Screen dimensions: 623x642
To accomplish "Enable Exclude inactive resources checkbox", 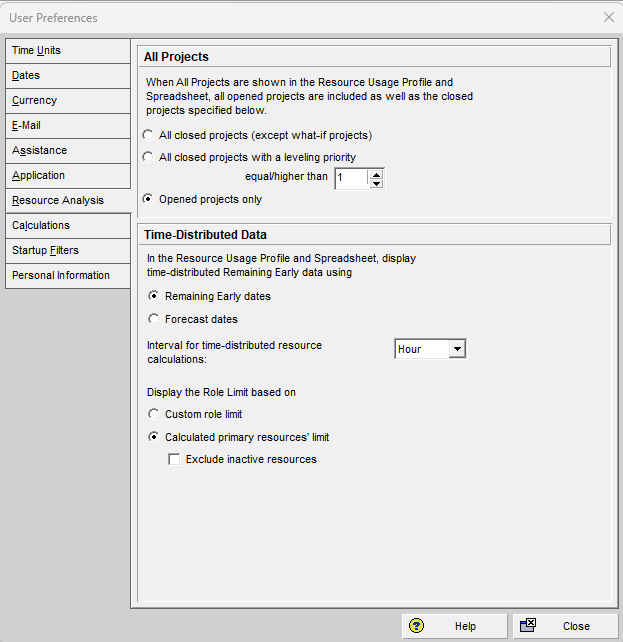I will pos(174,459).
